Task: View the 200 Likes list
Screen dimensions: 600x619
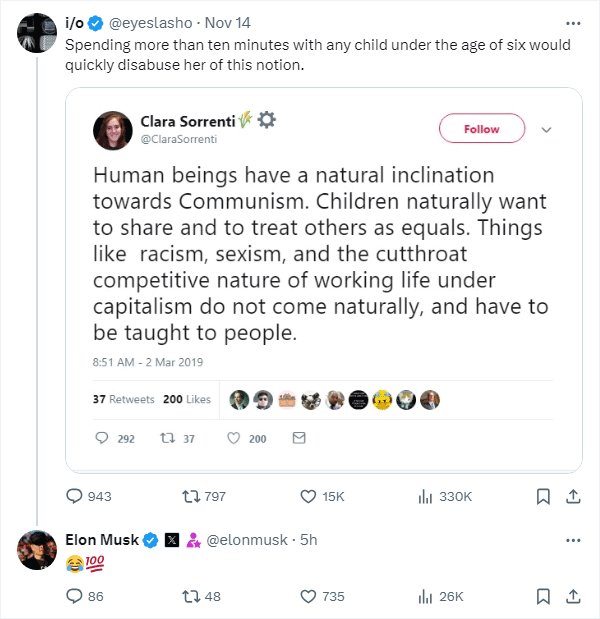Action: pyautogui.click(x=187, y=399)
